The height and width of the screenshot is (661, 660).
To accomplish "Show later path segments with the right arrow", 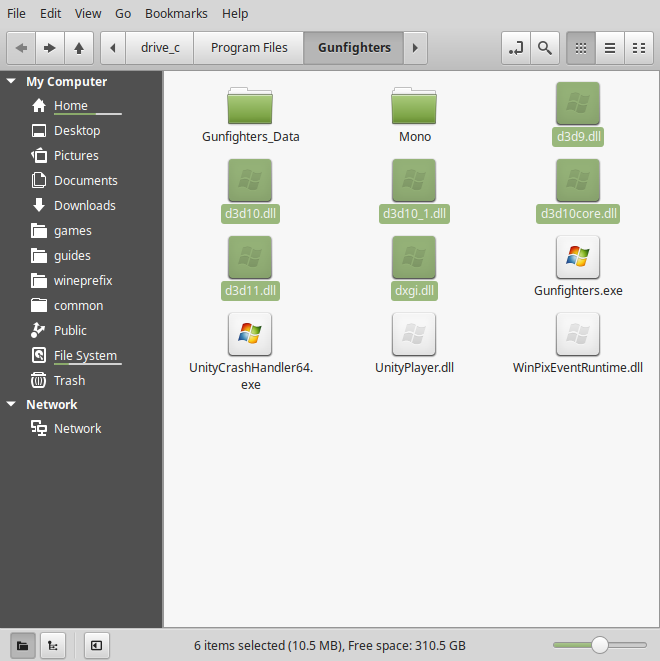I will click(415, 48).
